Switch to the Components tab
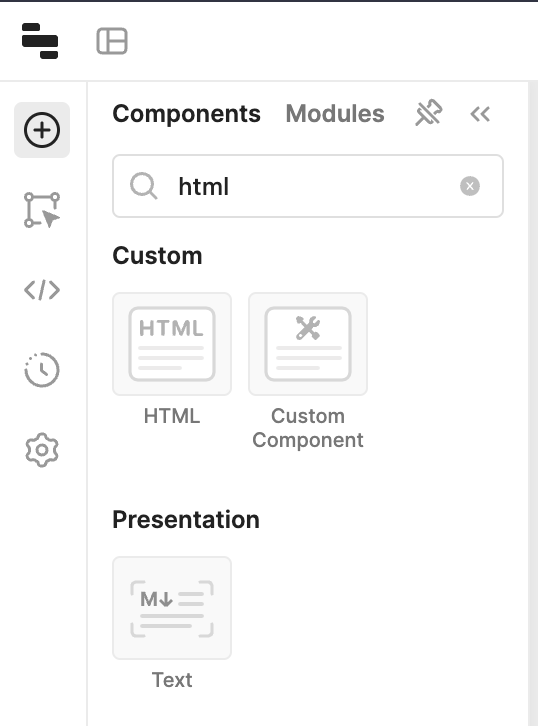Image resolution: width=538 pixels, height=726 pixels. [x=187, y=114]
